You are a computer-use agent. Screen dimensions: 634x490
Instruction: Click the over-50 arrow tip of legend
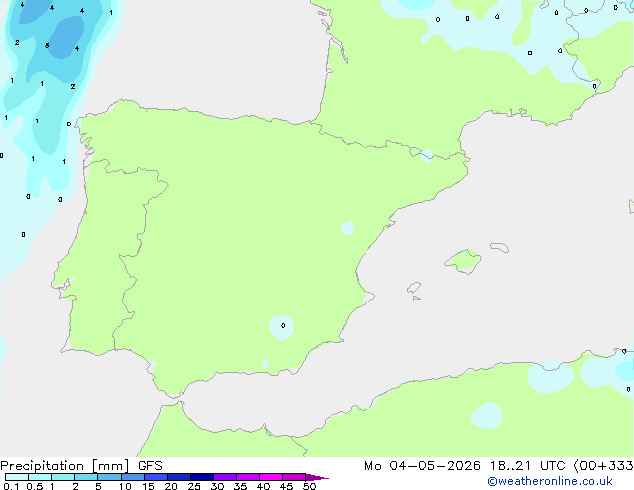[317, 477]
